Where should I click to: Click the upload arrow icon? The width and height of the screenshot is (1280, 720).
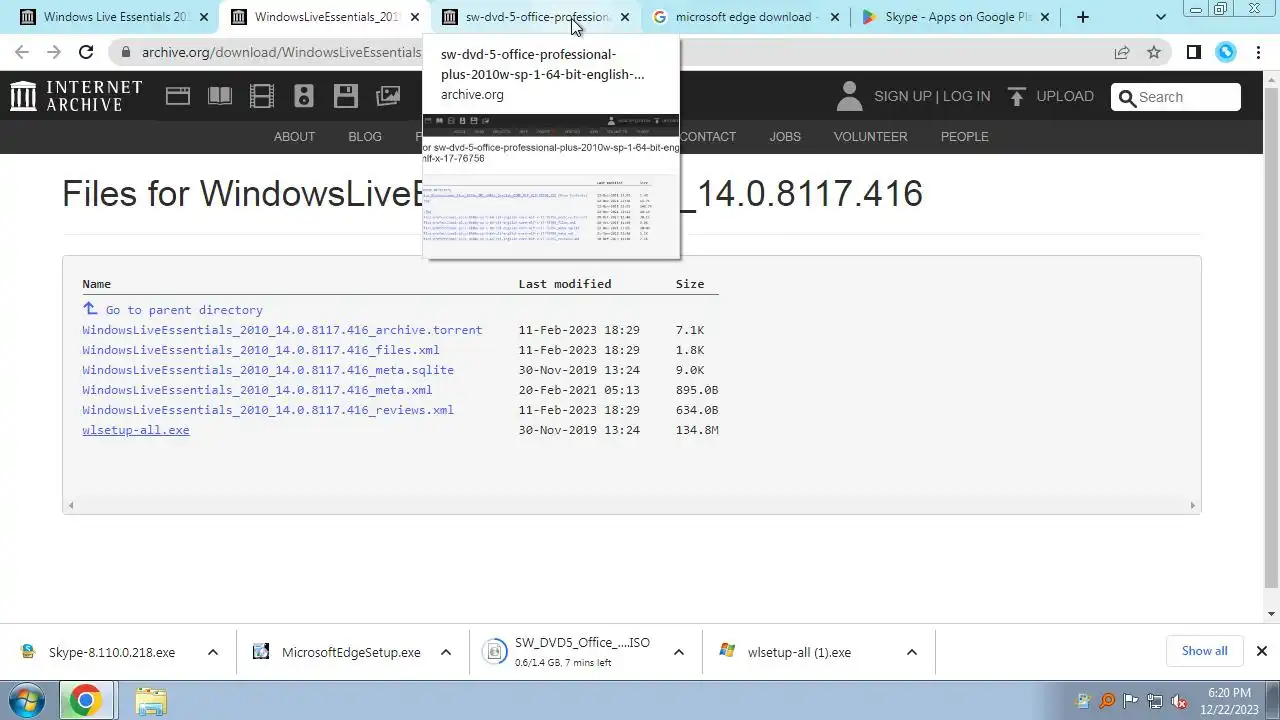pyautogui.click(x=1017, y=96)
